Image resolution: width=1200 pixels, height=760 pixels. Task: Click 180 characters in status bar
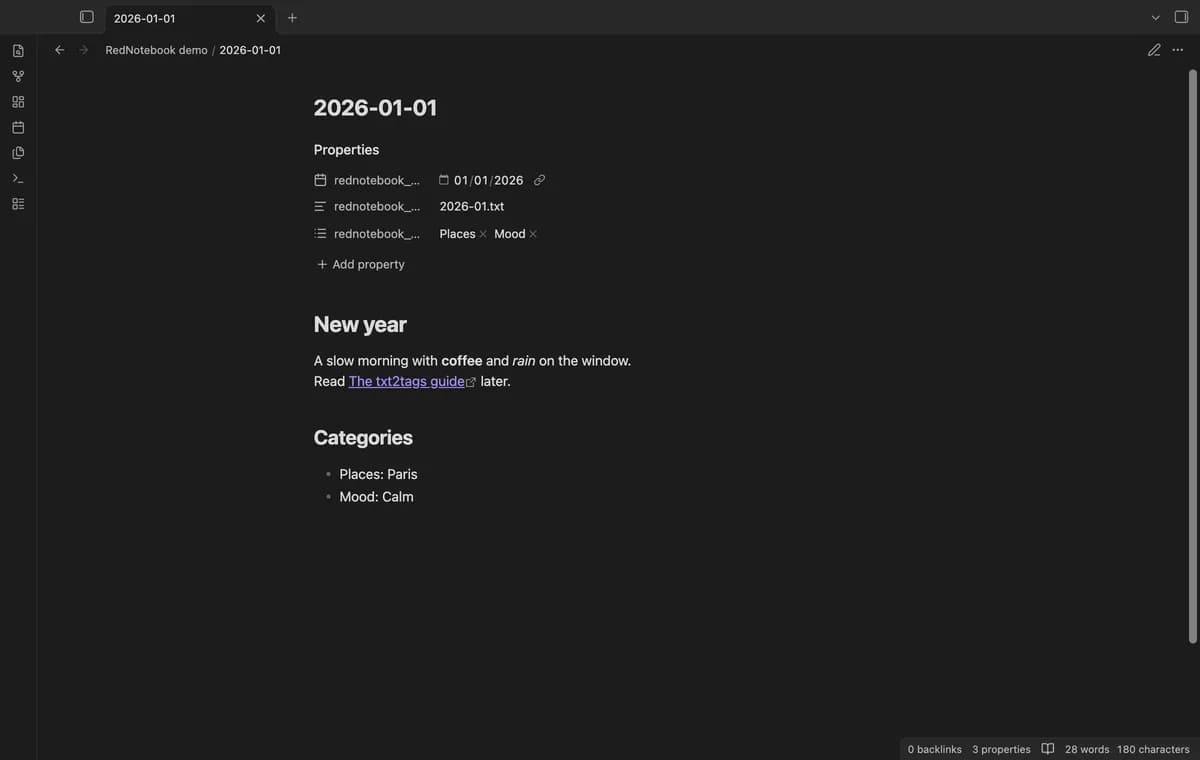pos(1153,749)
